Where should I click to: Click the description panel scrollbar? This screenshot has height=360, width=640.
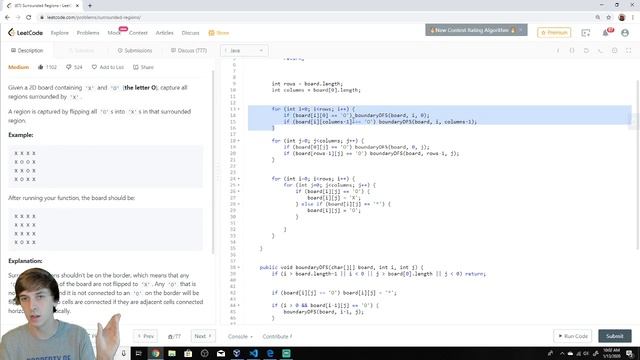[x=213, y=162]
